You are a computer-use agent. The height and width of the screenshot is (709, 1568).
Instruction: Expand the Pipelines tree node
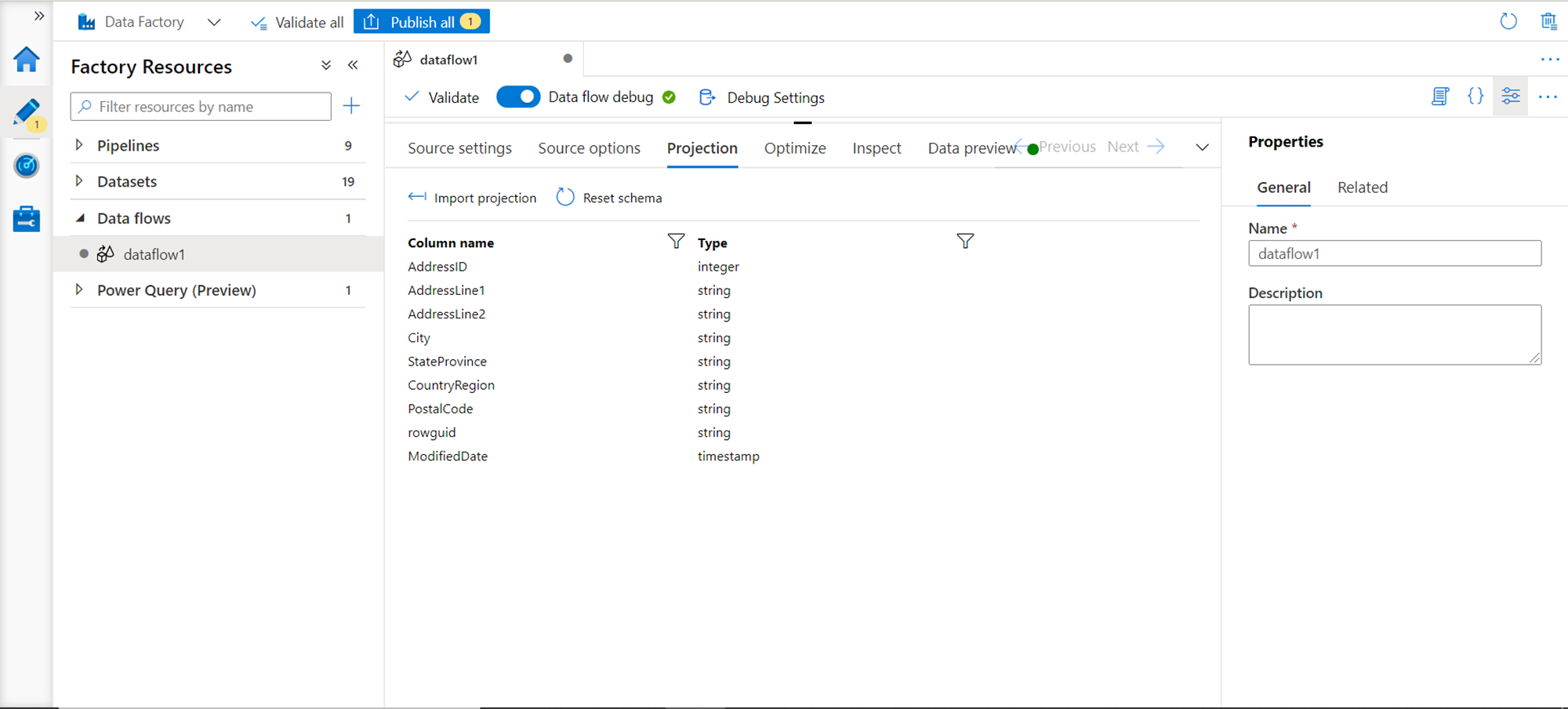coord(79,145)
